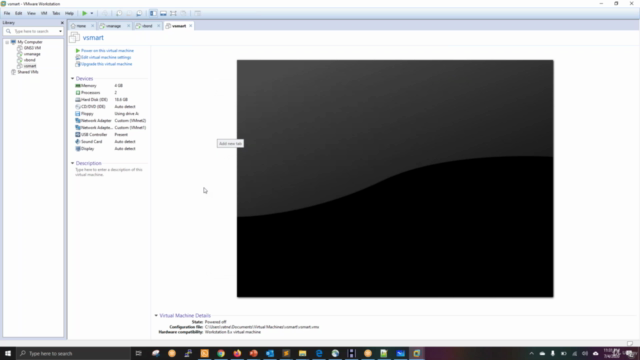Open the View menu
Image resolution: width=640 pixels, height=360 pixels.
(31, 13)
